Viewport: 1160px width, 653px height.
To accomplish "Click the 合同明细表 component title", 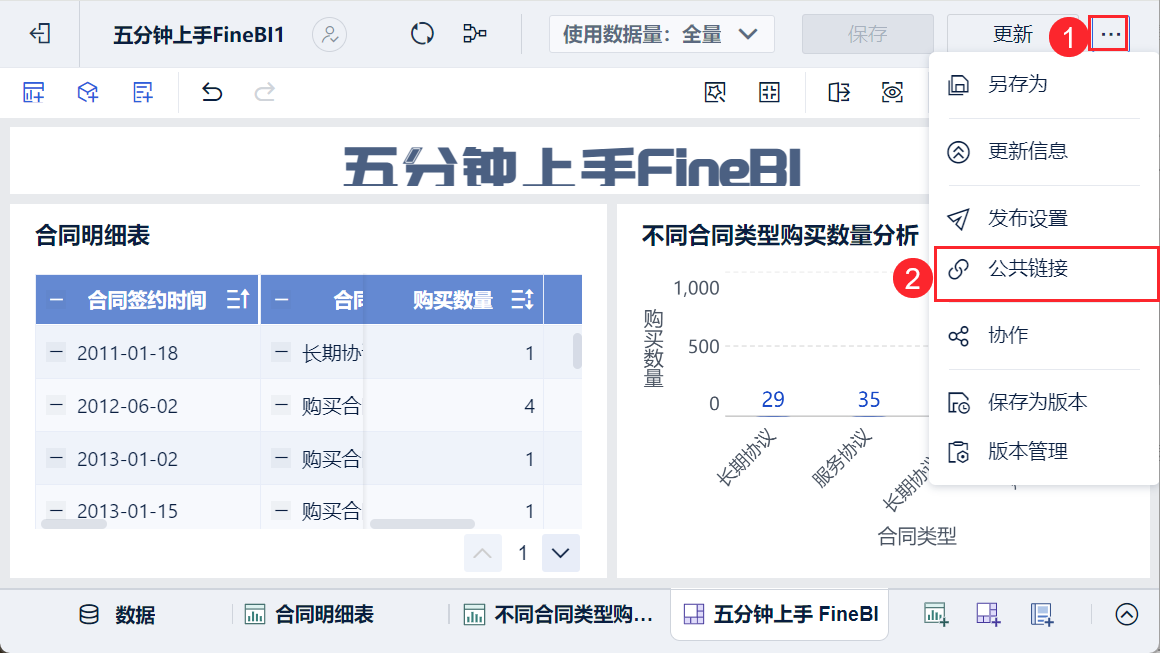I will [x=92, y=236].
